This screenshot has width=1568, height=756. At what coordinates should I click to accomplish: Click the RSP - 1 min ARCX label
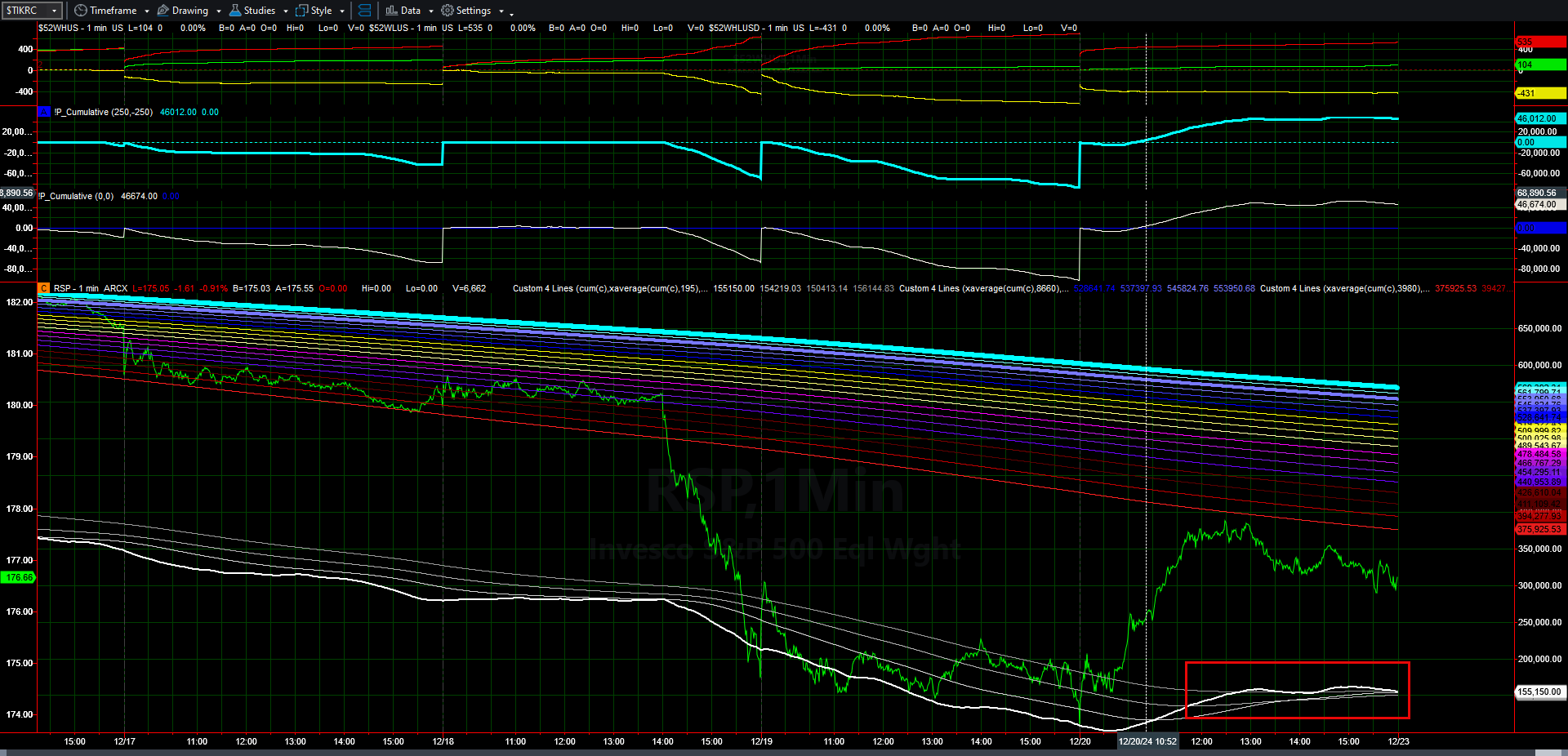click(x=90, y=288)
